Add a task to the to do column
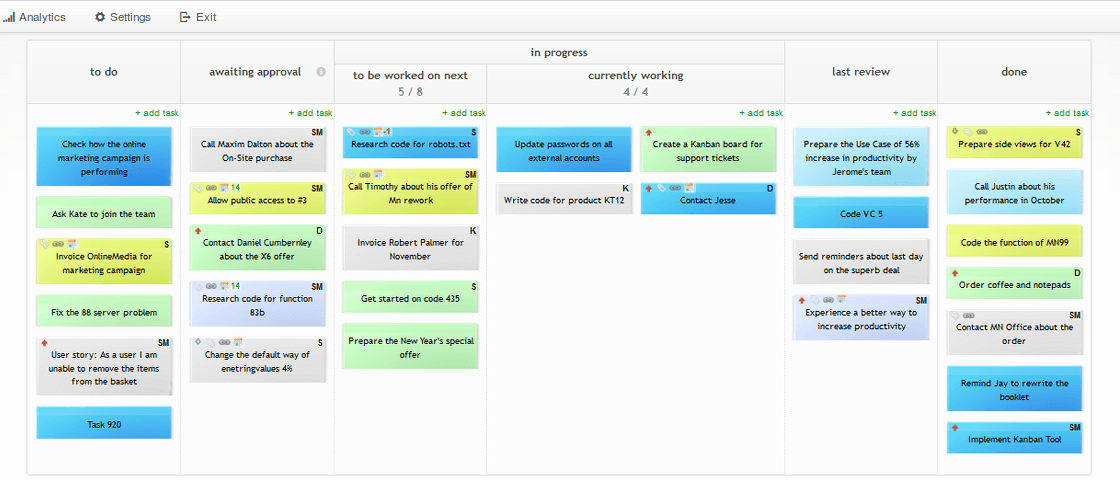Image resolution: width=1120 pixels, height=480 pixels. tap(156, 113)
